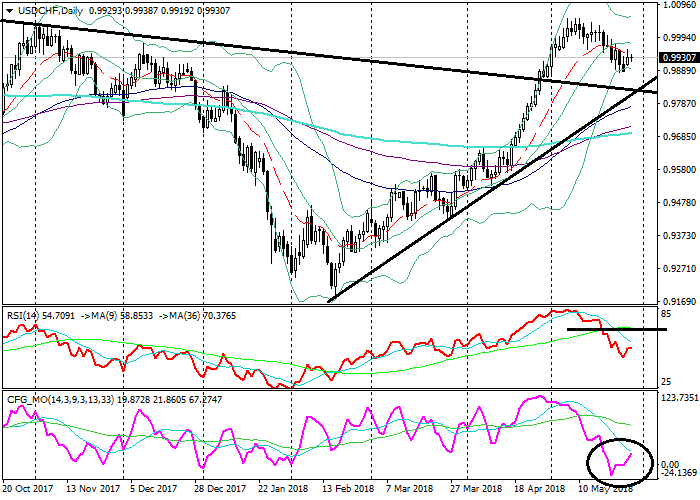Click the highlighted 0.99307 current price tag
This screenshot has height=500, width=700.
678,57
